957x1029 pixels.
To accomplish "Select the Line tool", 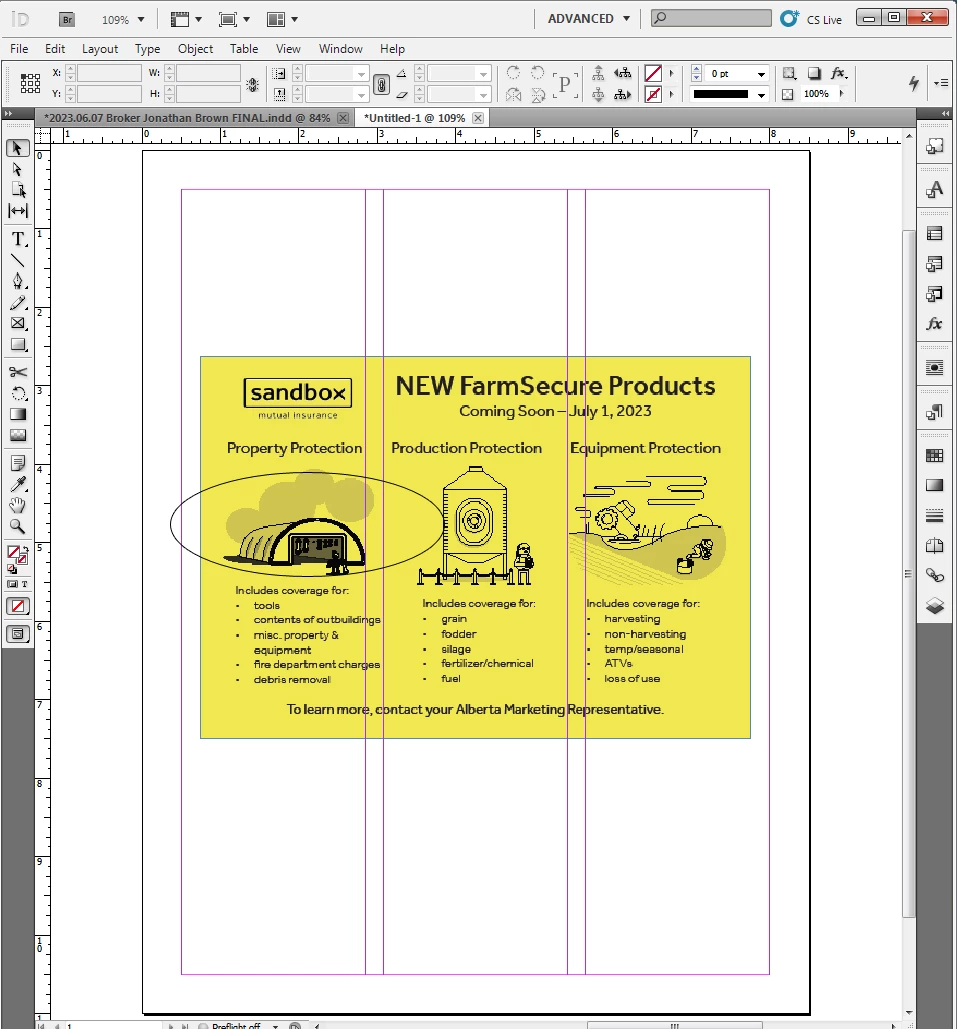I will click(18, 261).
